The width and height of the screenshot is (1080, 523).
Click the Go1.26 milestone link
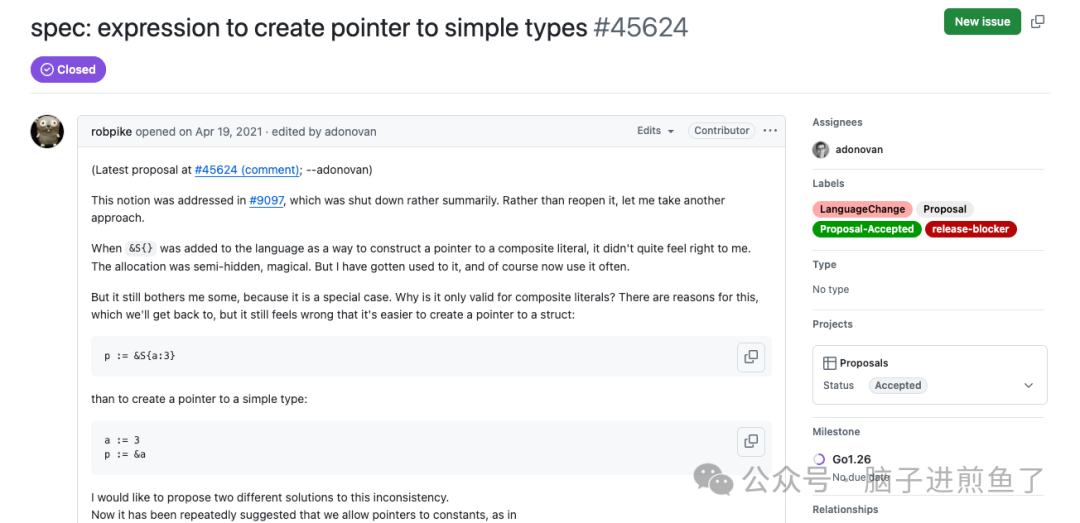[x=851, y=460]
